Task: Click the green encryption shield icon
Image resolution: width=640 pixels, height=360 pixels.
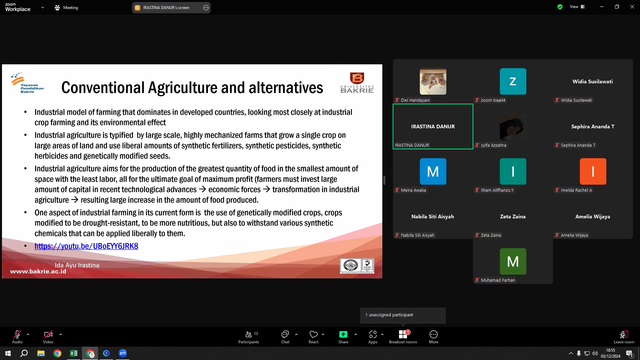Action: coord(560,7)
